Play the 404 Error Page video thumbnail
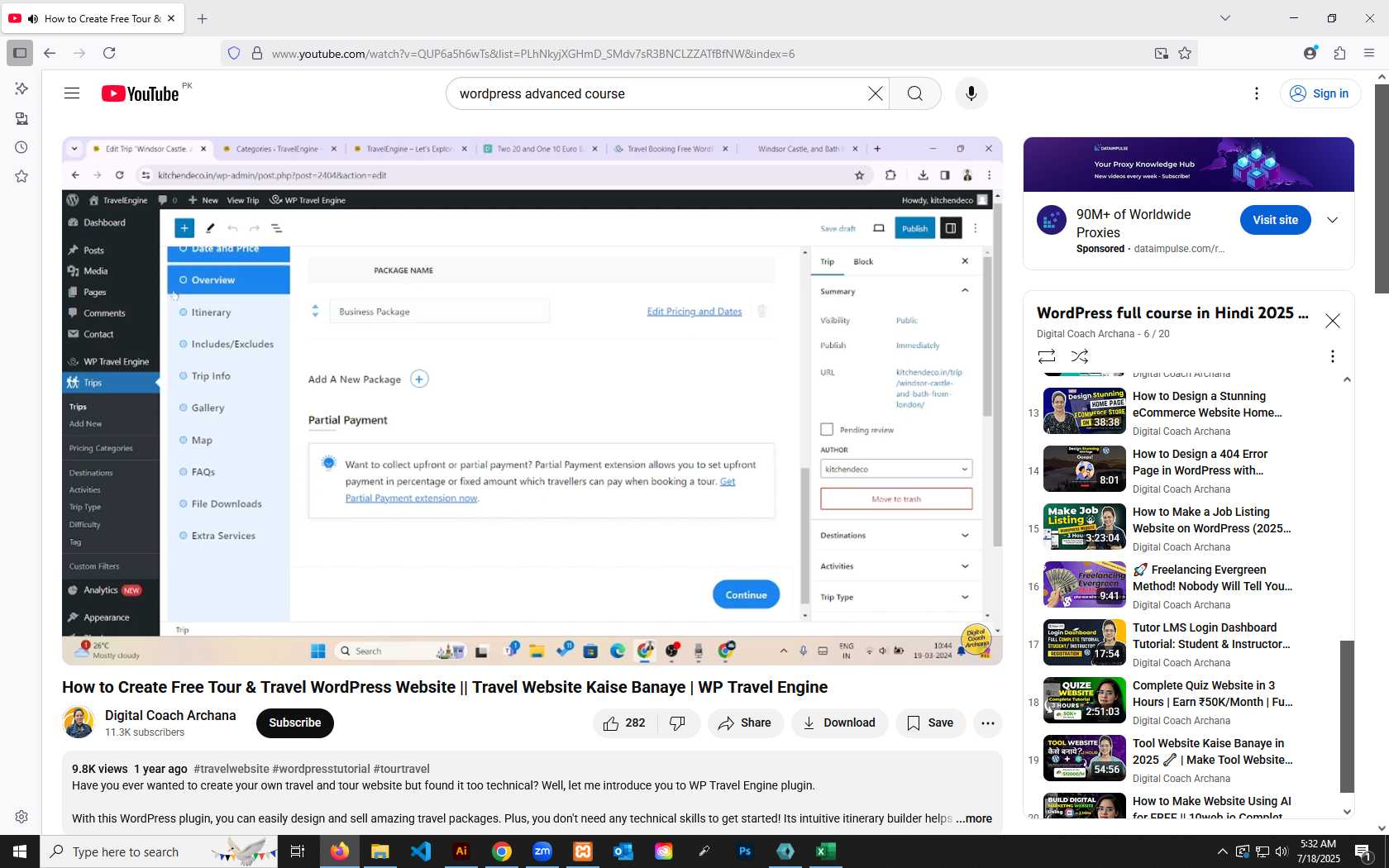This screenshot has width=1389, height=868. tap(1085, 469)
